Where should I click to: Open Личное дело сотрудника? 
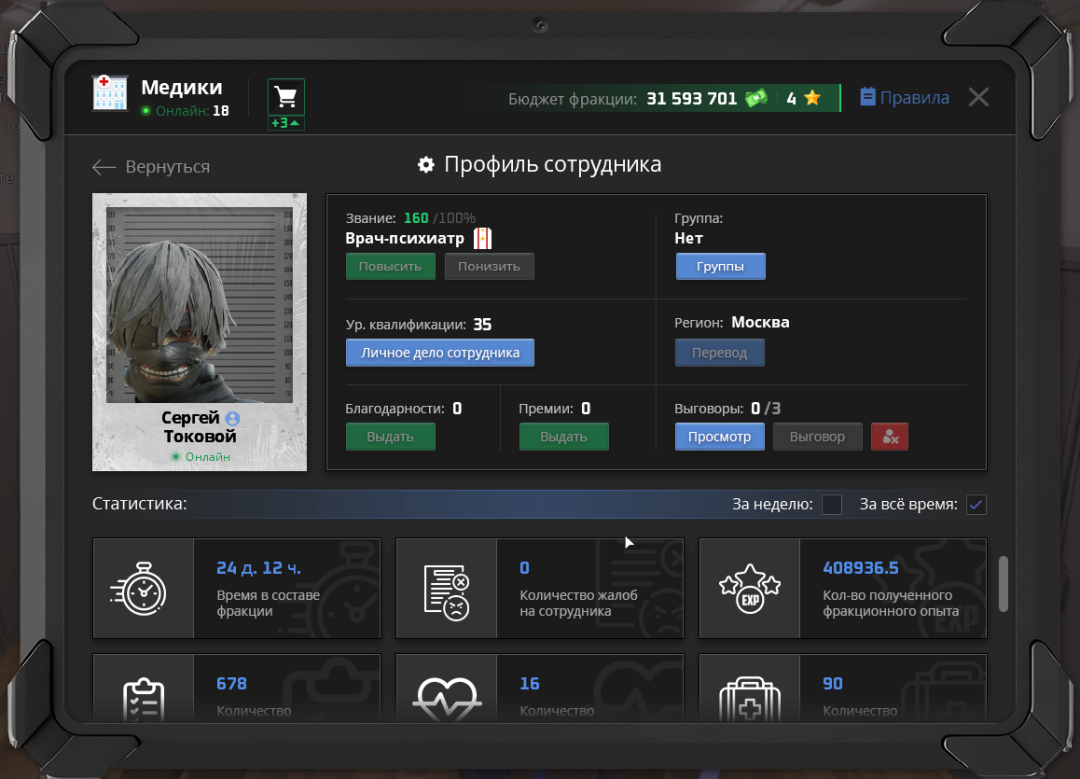pos(440,353)
